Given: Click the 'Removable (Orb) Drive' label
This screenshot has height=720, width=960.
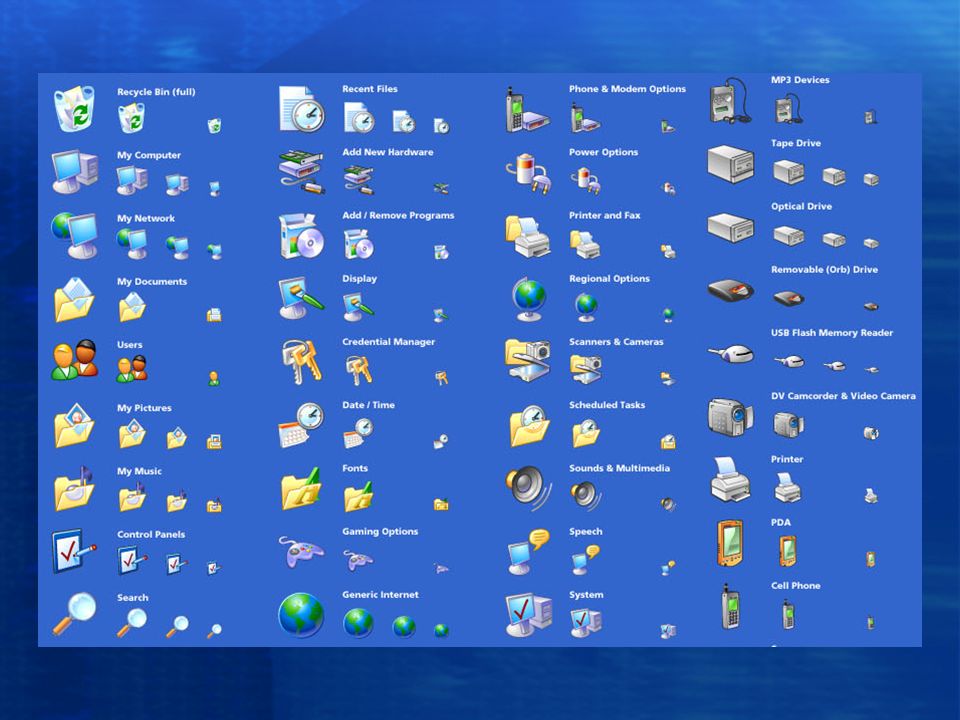Looking at the screenshot, I should pyautogui.click(x=824, y=269).
